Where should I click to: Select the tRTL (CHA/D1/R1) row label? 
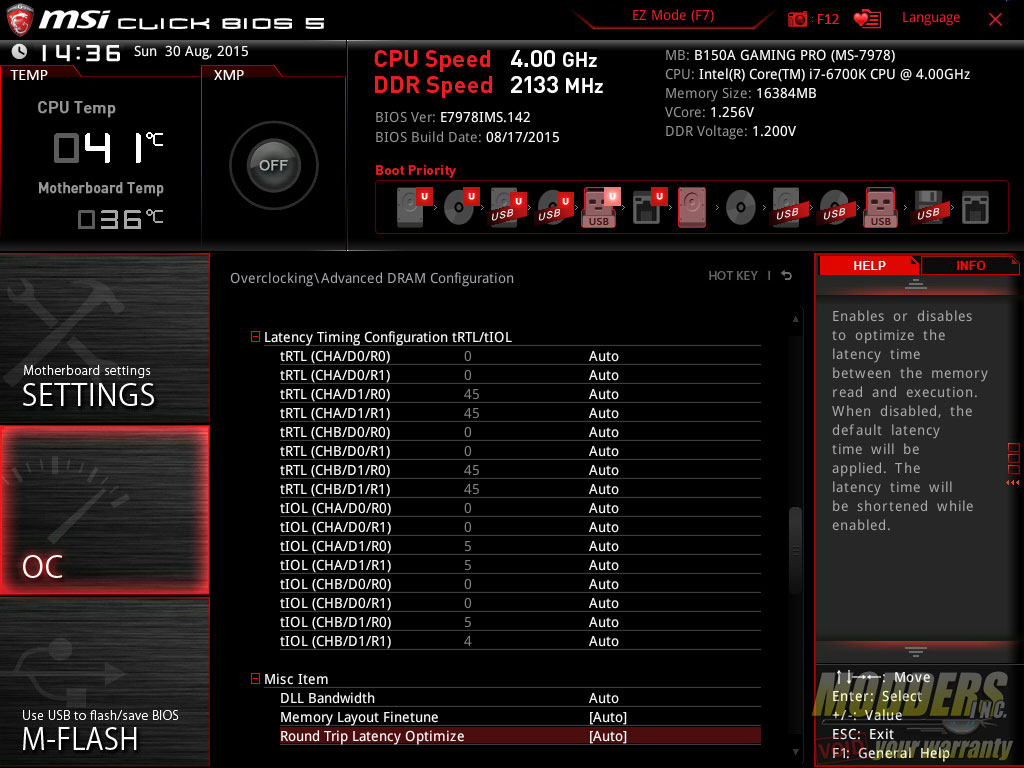click(x=335, y=413)
